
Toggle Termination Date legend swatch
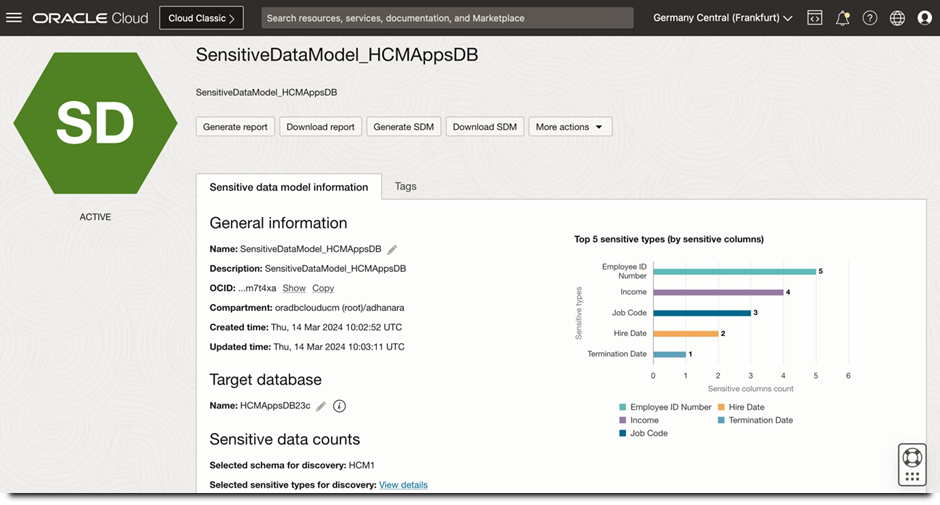[721, 420]
